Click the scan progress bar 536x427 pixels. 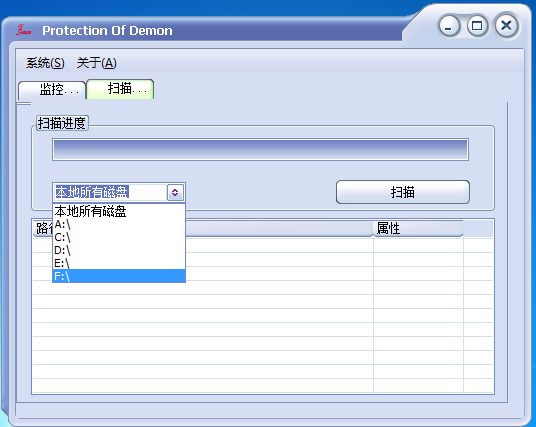(x=260, y=149)
